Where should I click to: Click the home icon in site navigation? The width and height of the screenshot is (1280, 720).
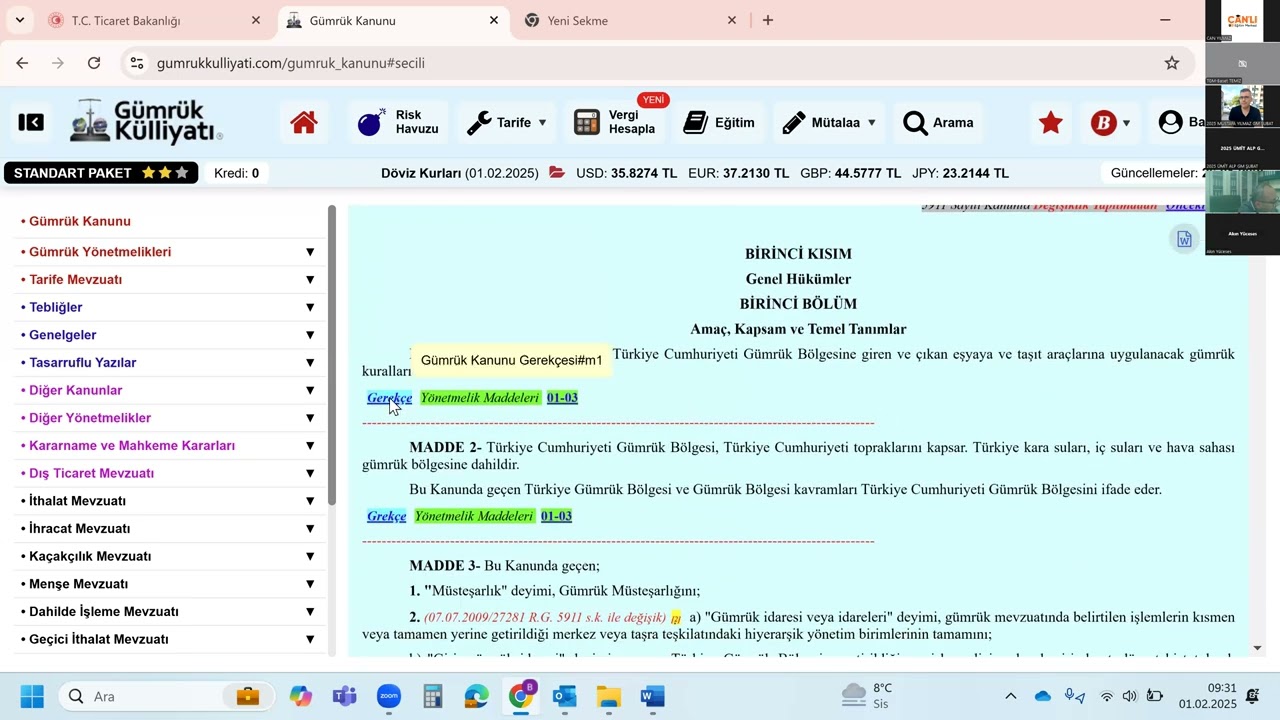pyautogui.click(x=304, y=123)
